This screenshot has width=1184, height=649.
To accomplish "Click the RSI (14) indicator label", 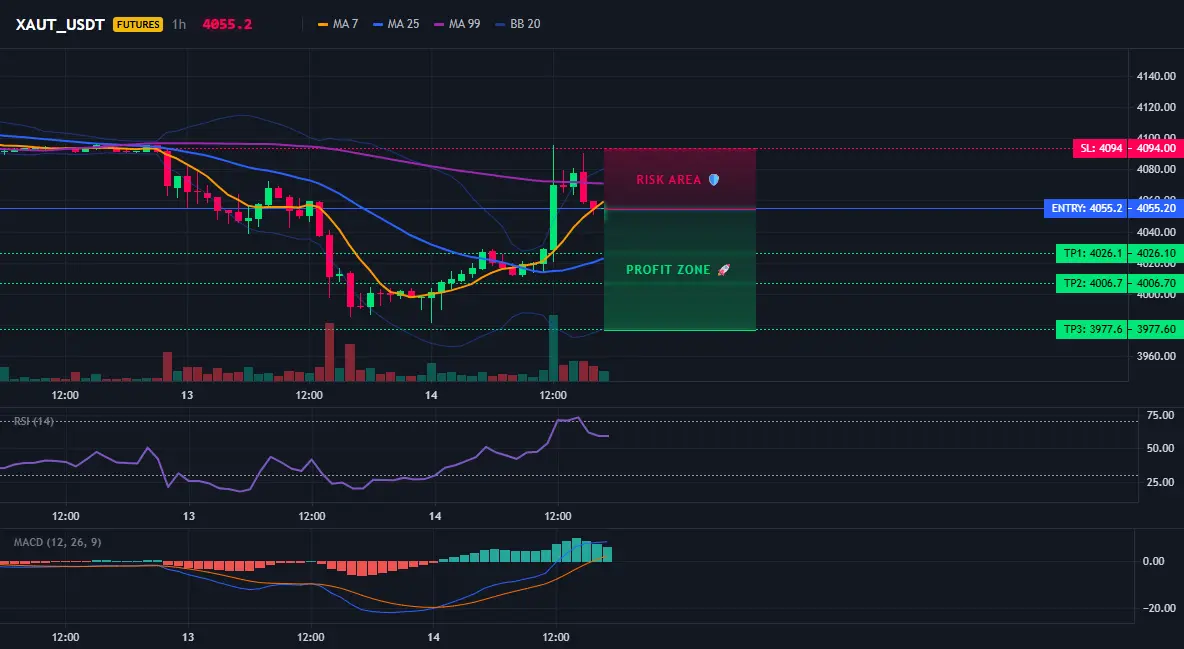I will (x=33, y=421).
